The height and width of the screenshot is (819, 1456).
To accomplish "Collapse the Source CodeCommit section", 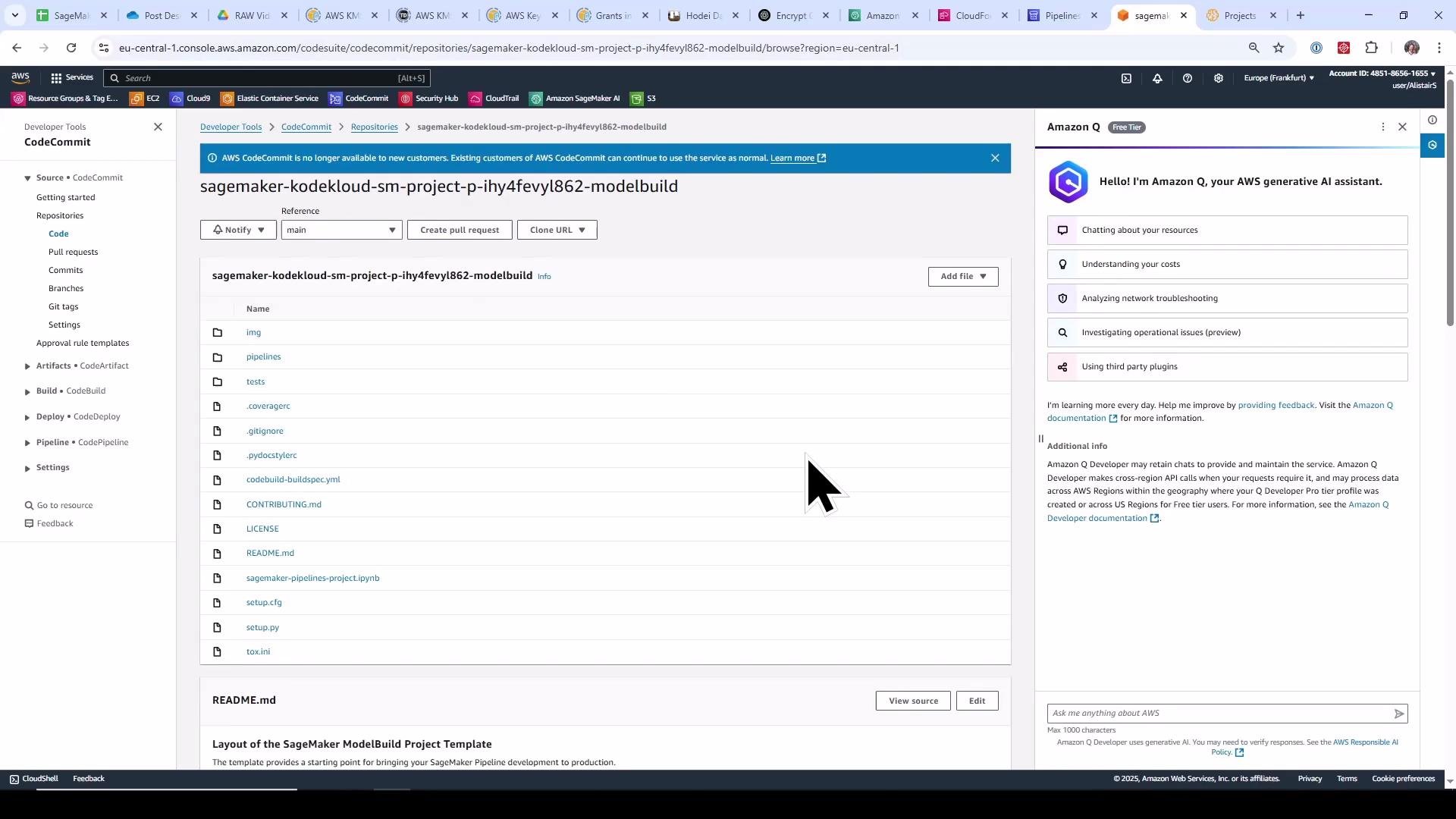I will tap(27, 178).
